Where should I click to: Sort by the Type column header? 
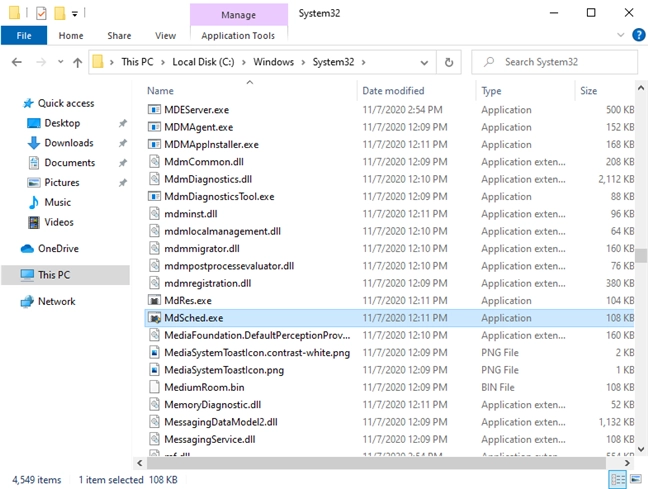(525, 91)
